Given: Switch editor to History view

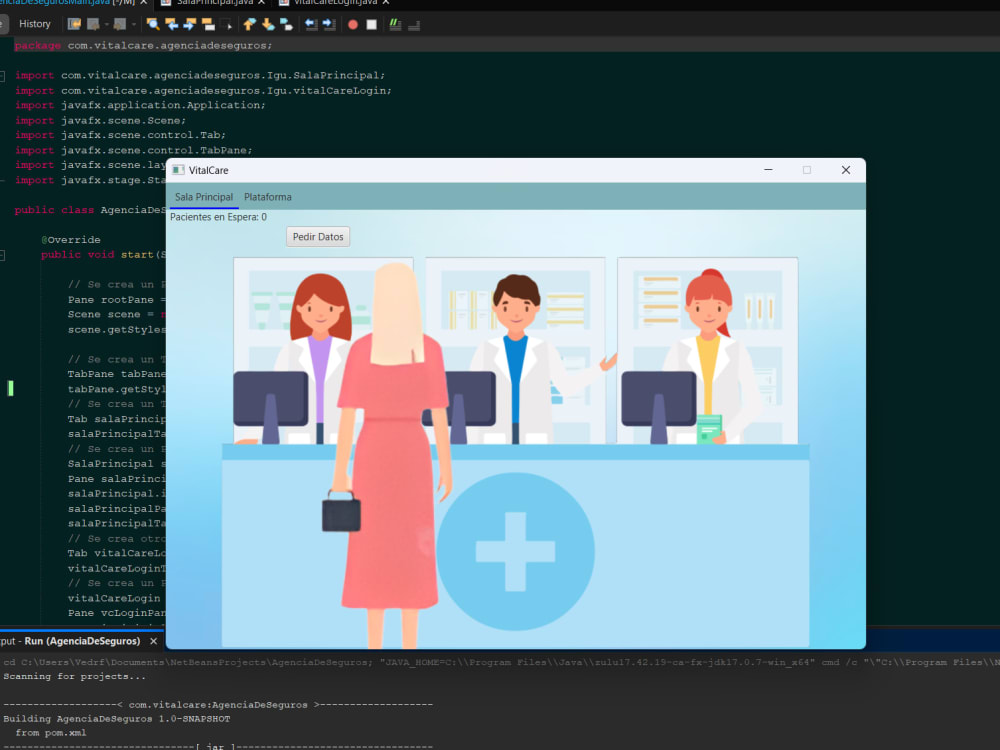Looking at the screenshot, I should [34, 23].
